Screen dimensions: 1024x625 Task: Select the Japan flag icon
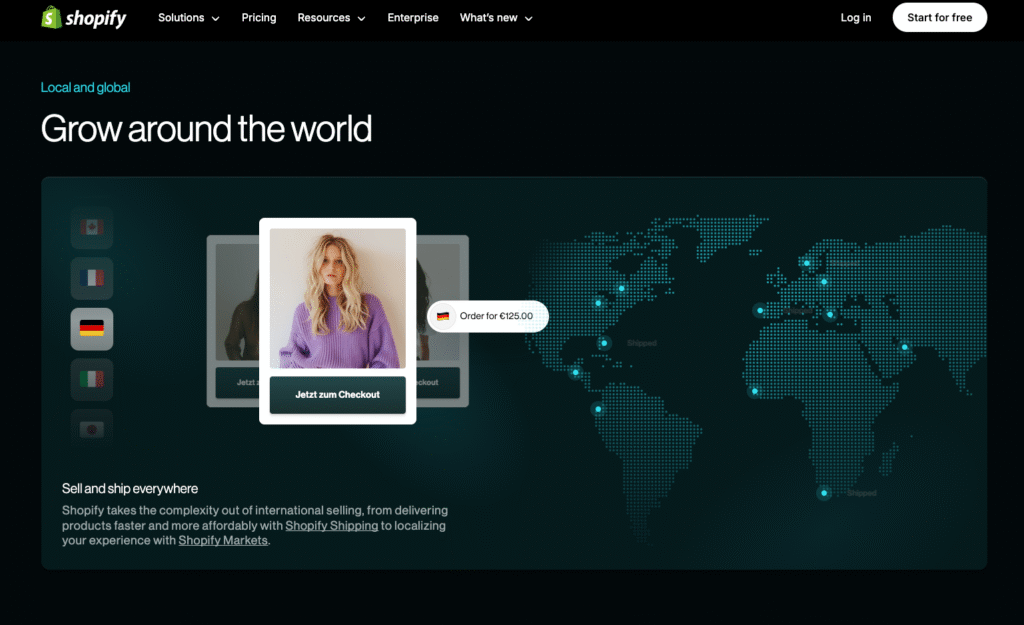click(x=92, y=429)
